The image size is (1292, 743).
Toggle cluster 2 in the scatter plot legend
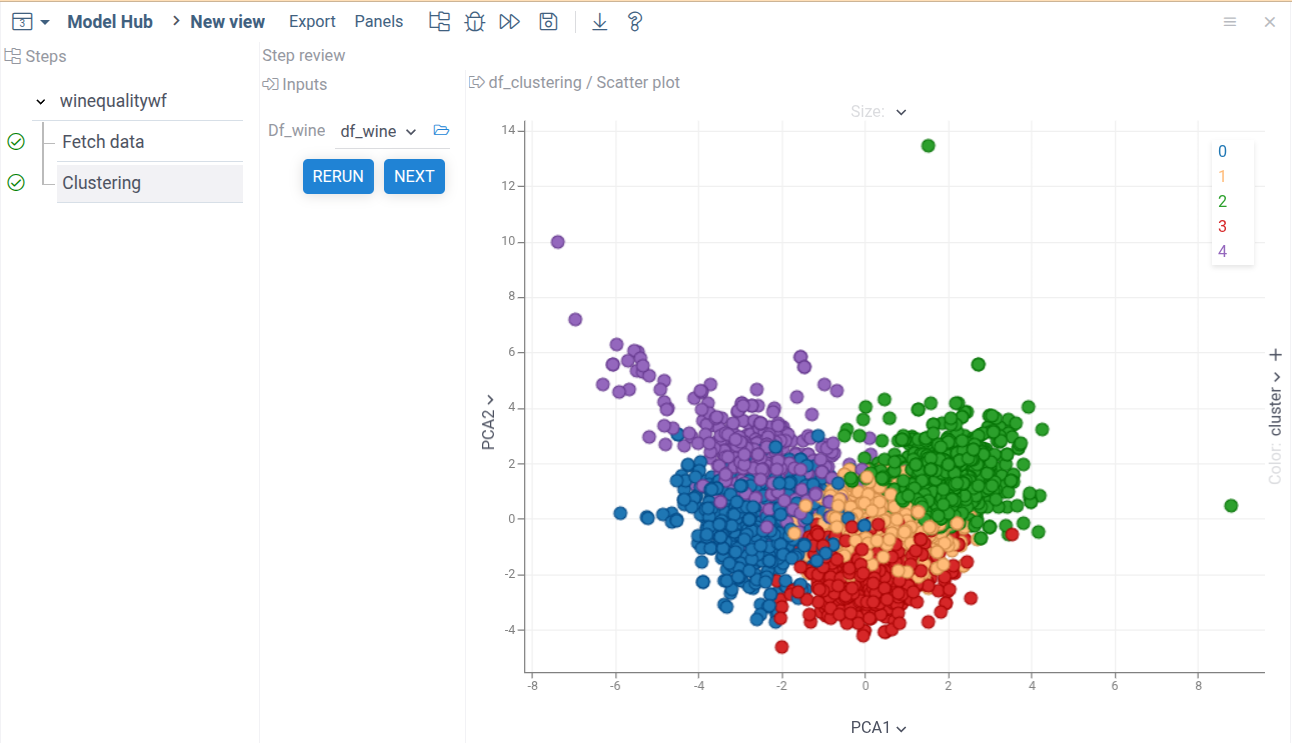coord(1222,201)
